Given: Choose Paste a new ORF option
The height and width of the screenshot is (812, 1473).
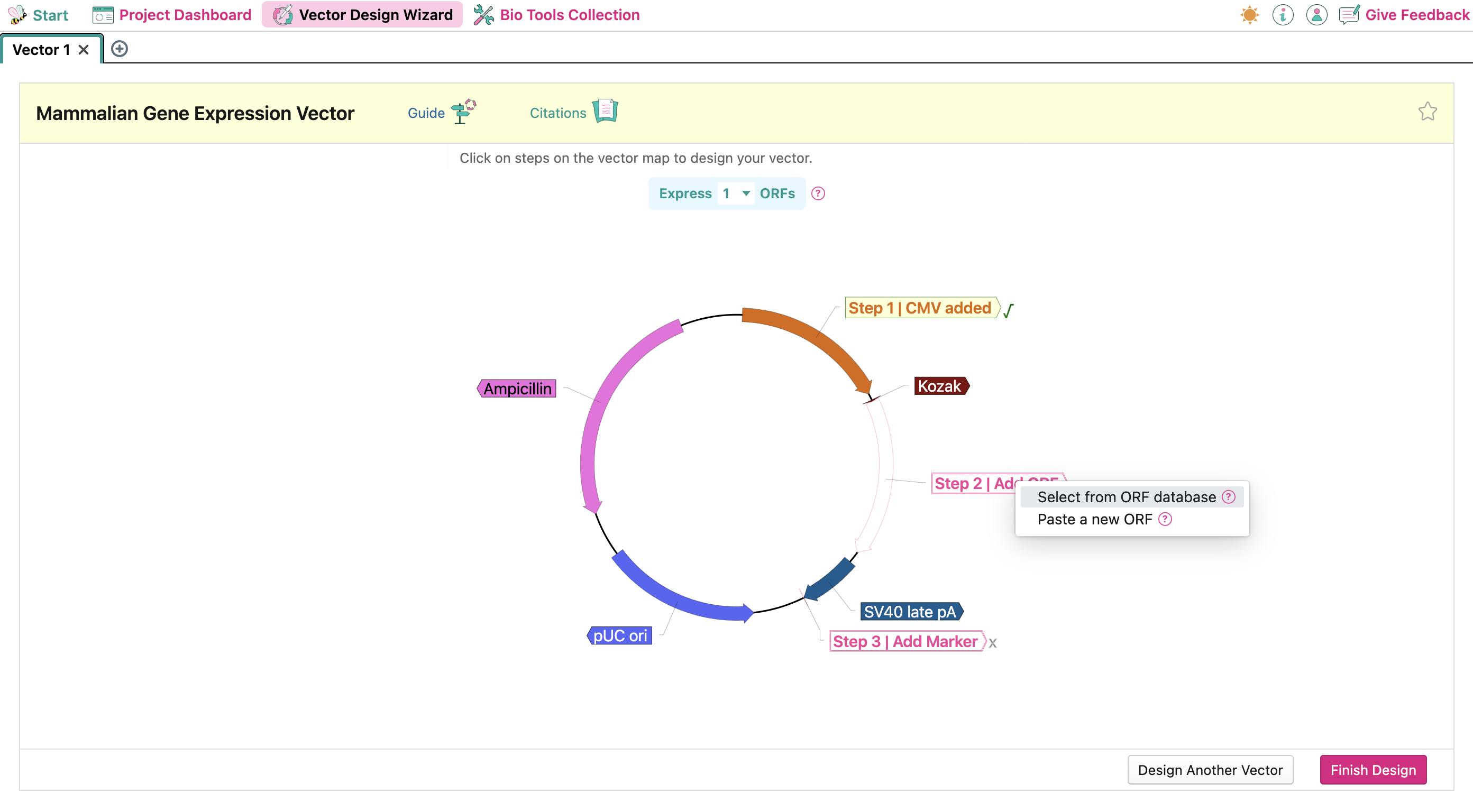Looking at the screenshot, I should tap(1094, 520).
